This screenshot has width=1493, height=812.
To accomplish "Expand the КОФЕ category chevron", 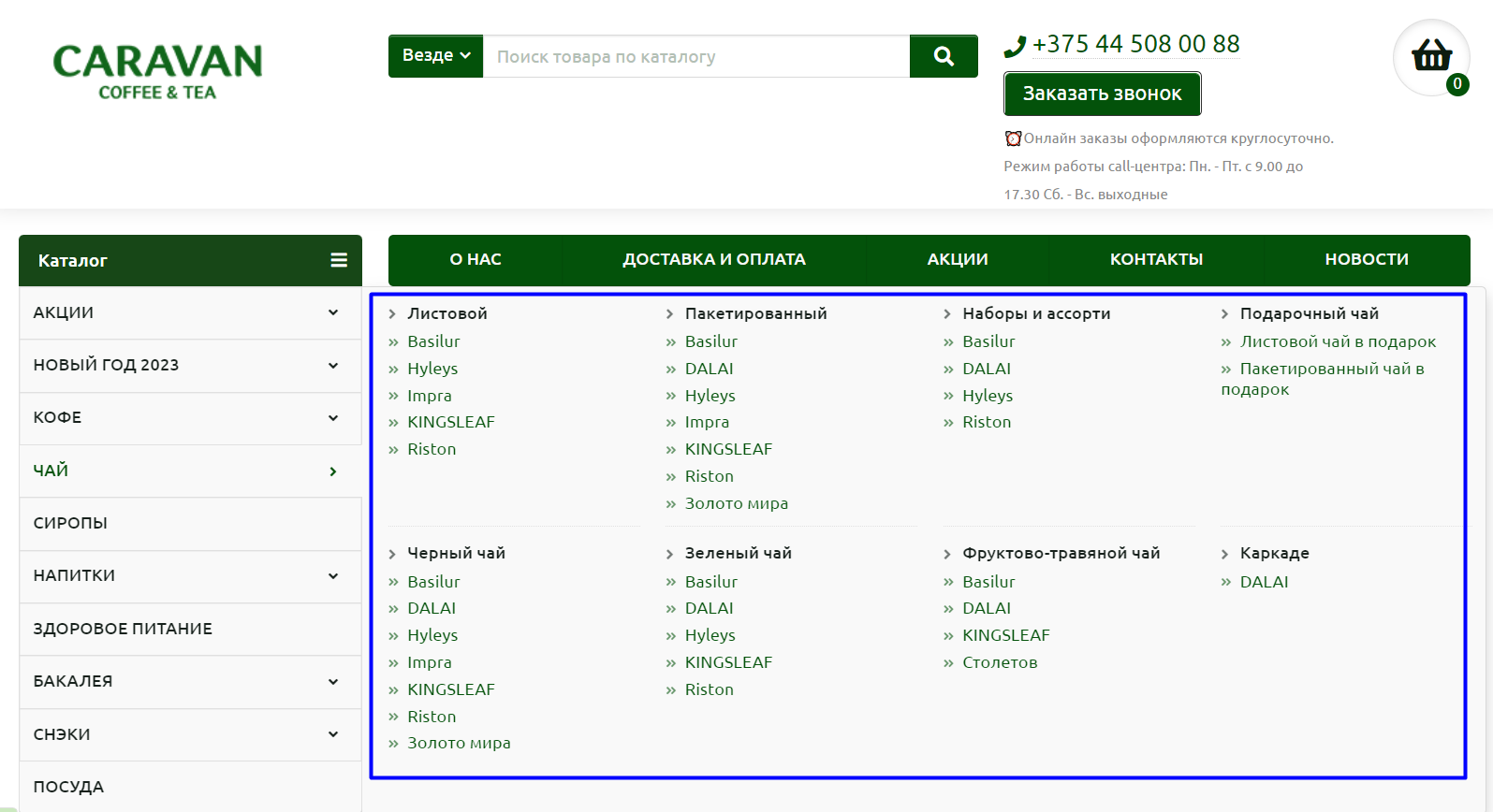I will pos(333,418).
